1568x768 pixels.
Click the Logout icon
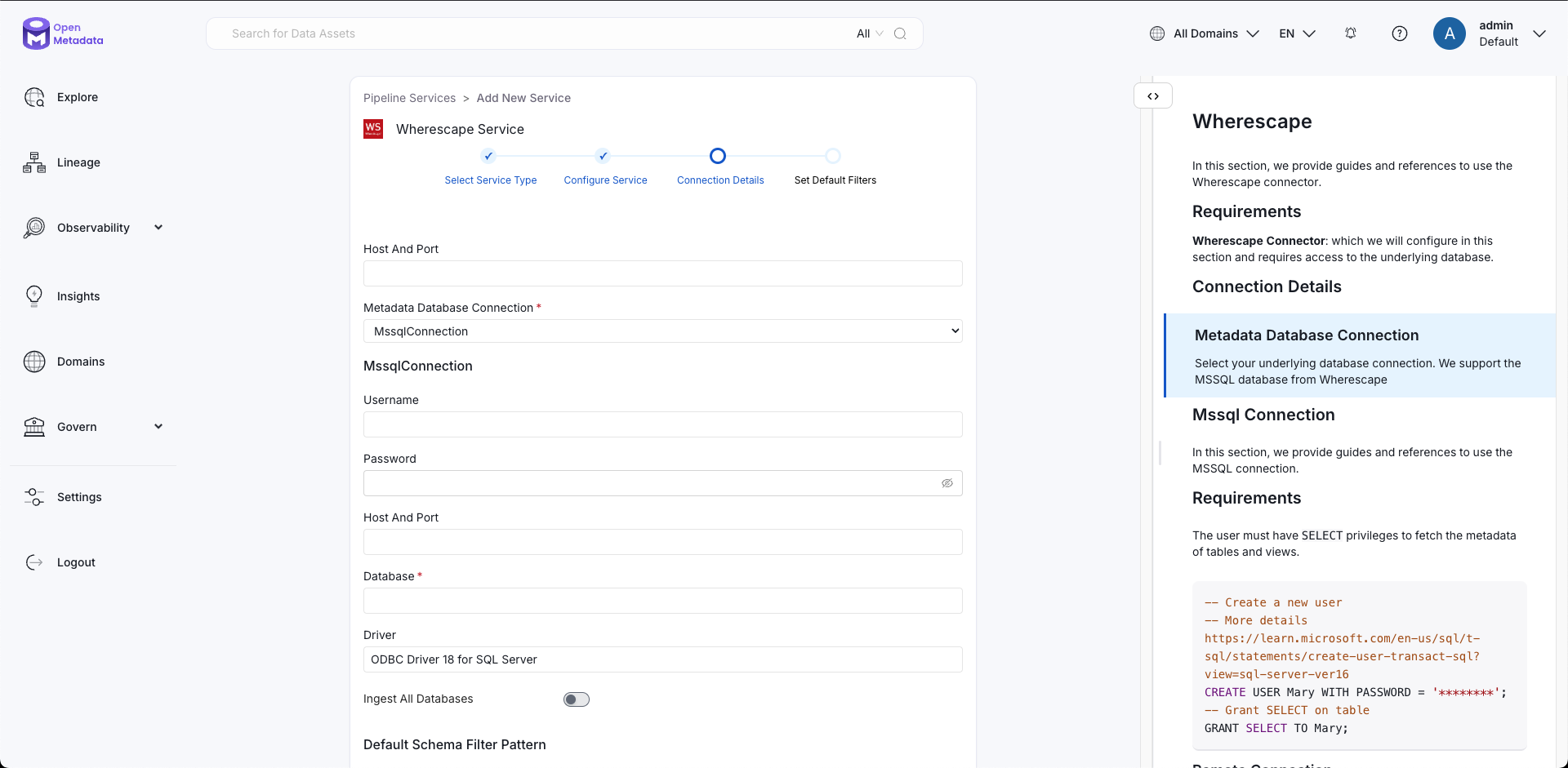(x=34, y=562)
